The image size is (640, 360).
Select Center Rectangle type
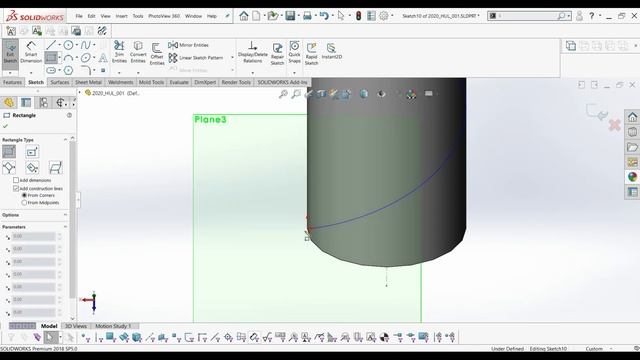click(x=32, y=152)
